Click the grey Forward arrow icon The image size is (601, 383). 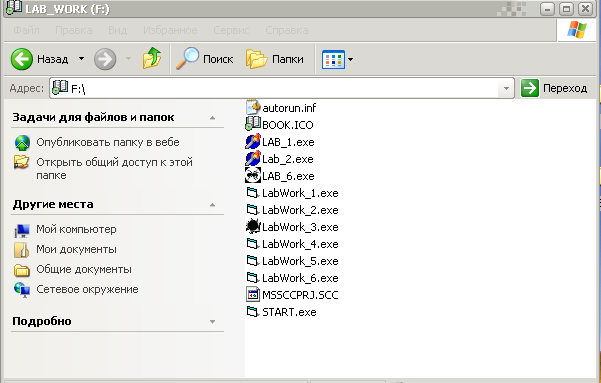[x=105, y=59]
